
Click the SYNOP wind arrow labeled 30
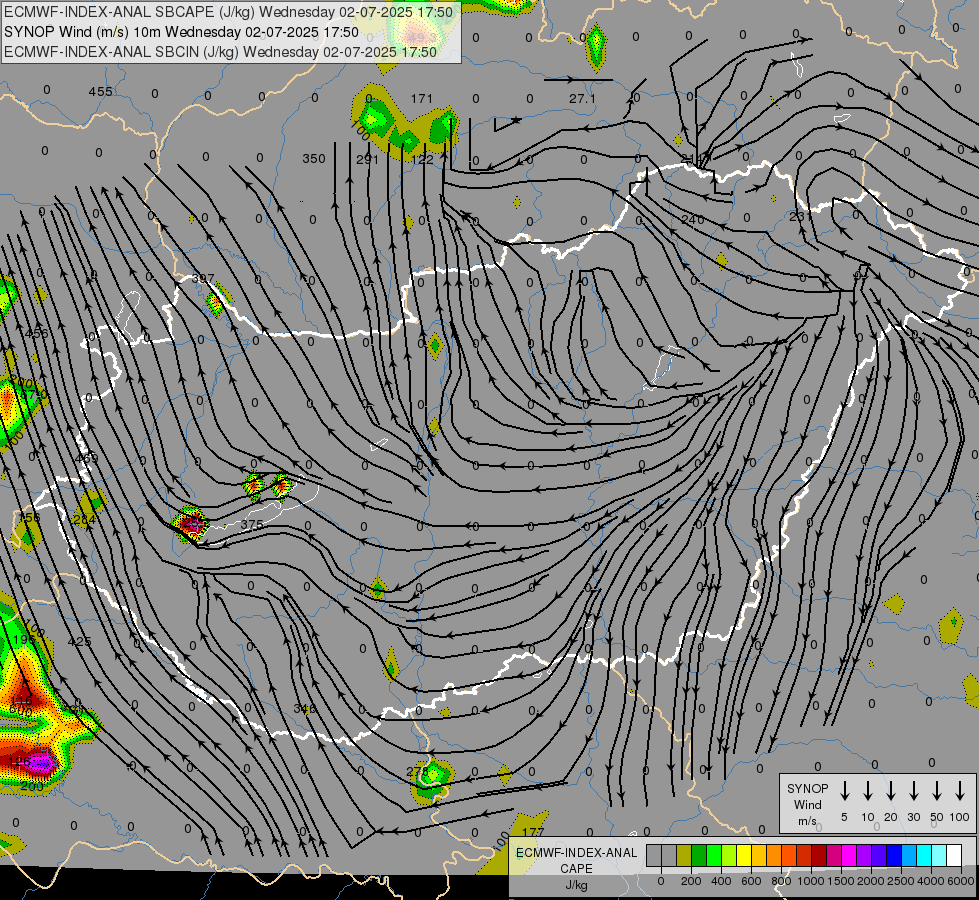(x=913, y=791)
